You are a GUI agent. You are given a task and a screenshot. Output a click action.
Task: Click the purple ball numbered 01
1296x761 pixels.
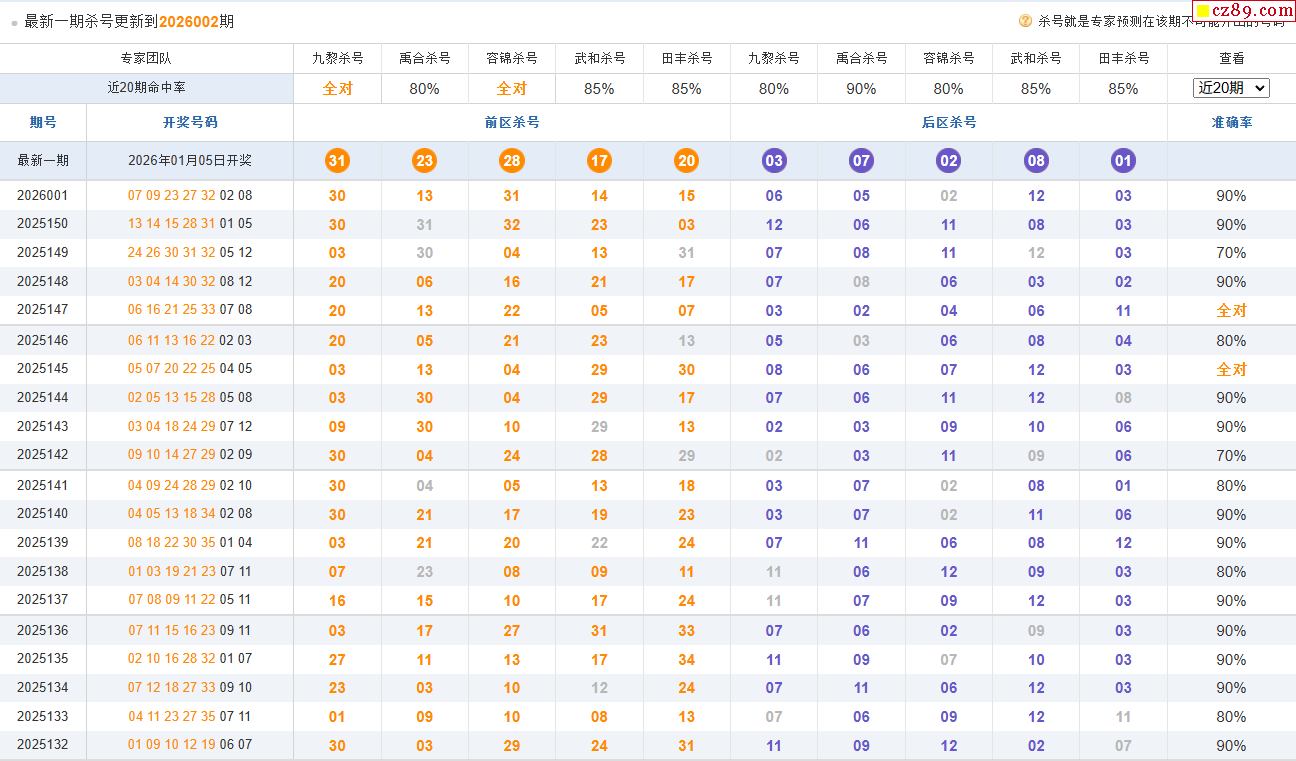pos(1123,161)
